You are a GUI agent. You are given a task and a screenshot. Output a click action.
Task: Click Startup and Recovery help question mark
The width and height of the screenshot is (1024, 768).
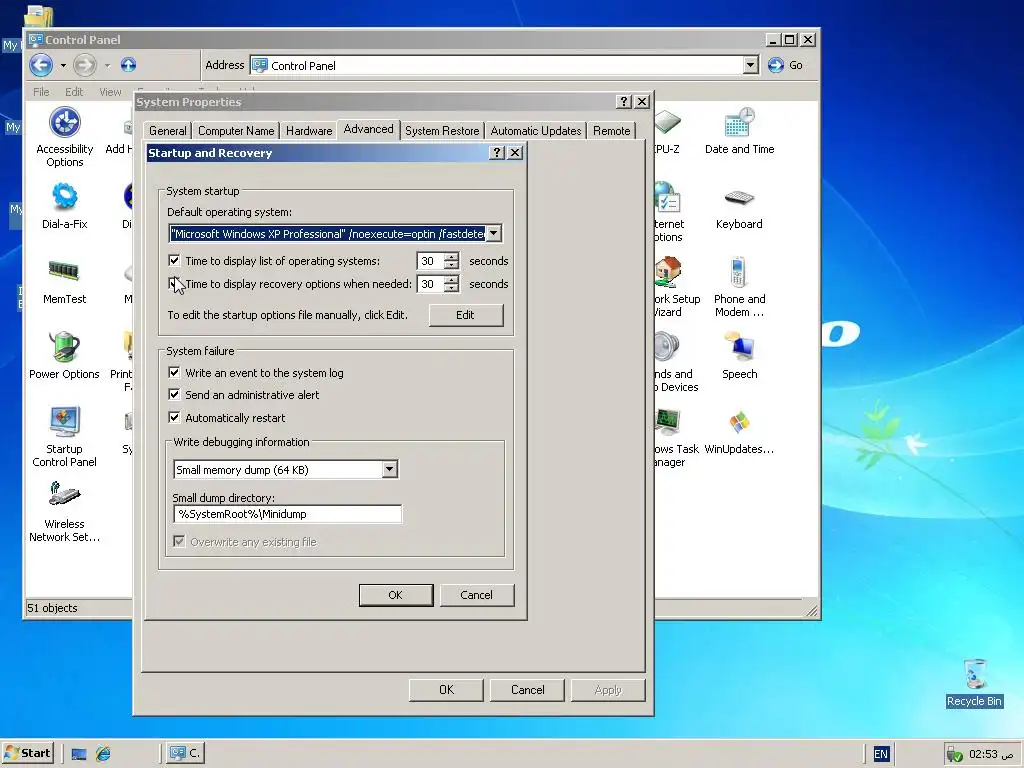point(497,152)
